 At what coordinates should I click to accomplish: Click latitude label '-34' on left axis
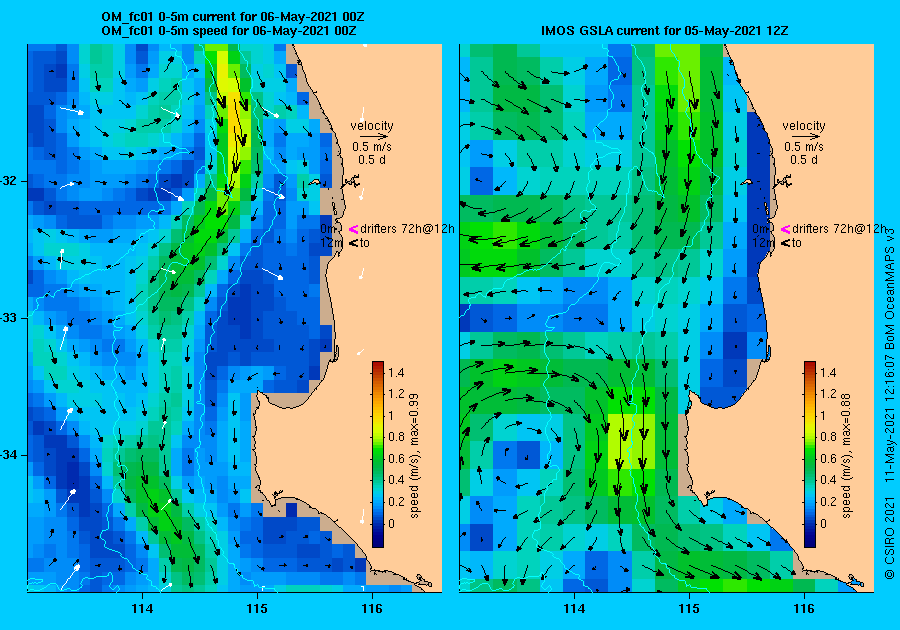pos(10,455)
